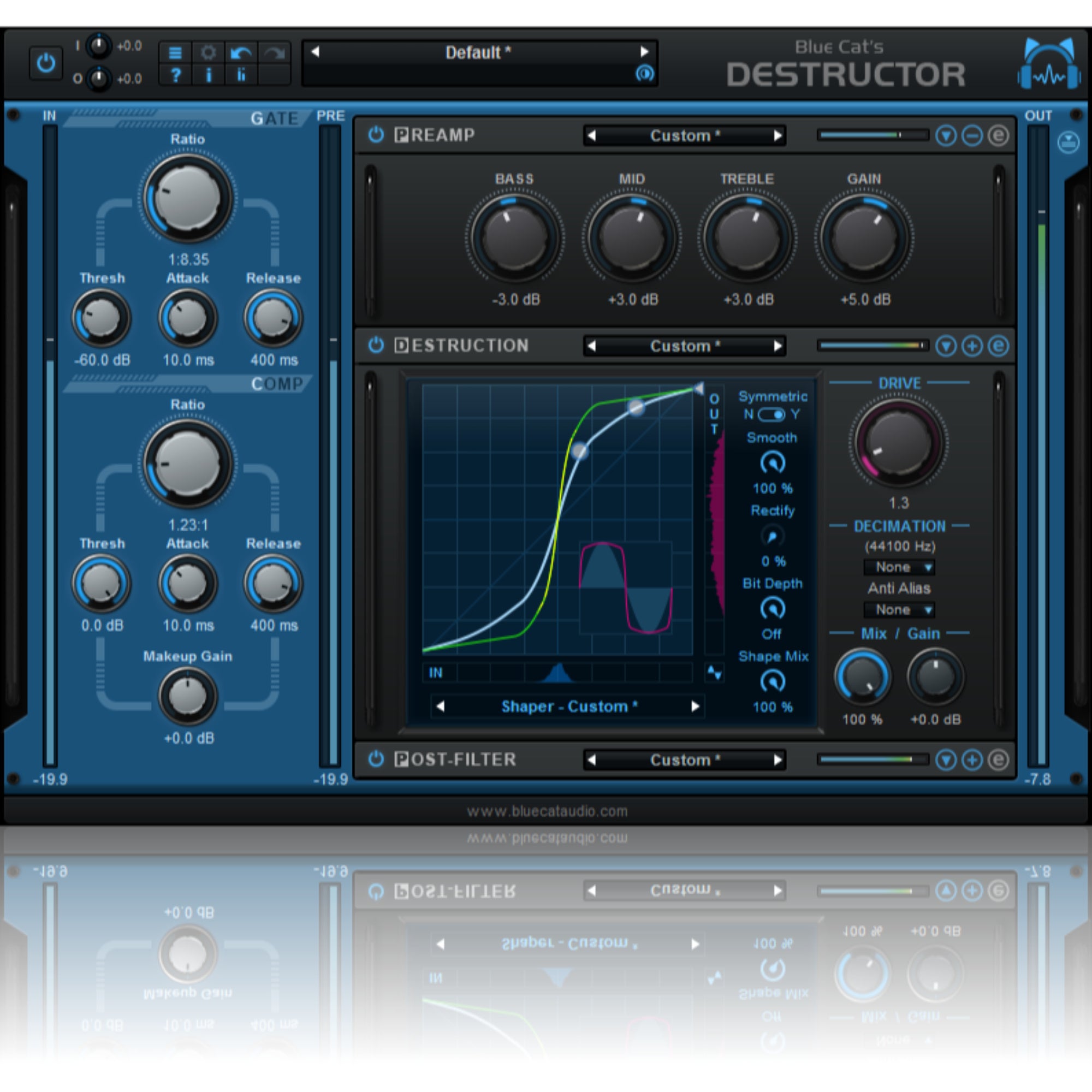Click the about info icon
The height and width of the screenshot is (1092, 1092).
(x=208, y=75)
